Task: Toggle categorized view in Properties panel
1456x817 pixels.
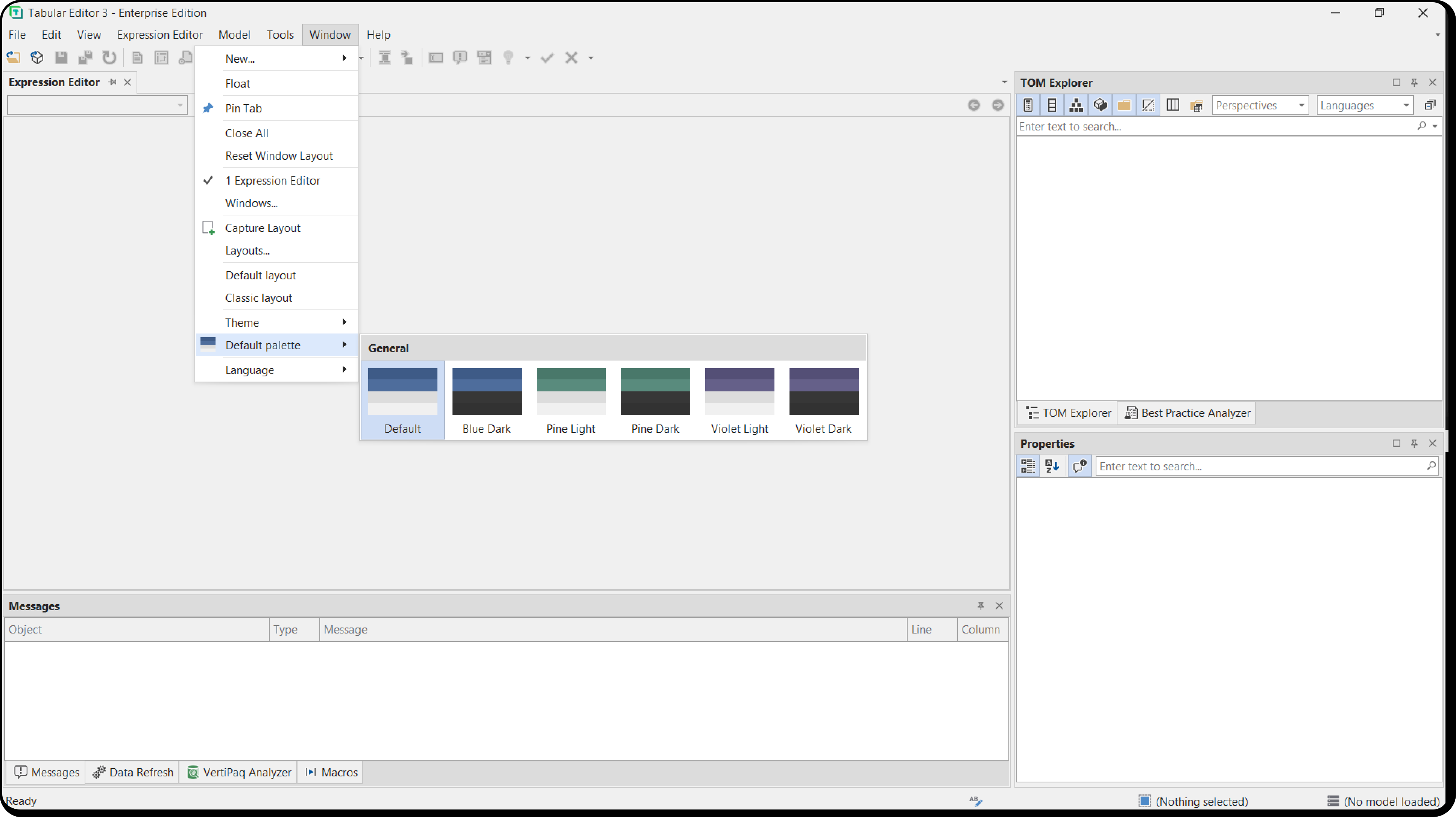Action: [x=1028, y=466]
